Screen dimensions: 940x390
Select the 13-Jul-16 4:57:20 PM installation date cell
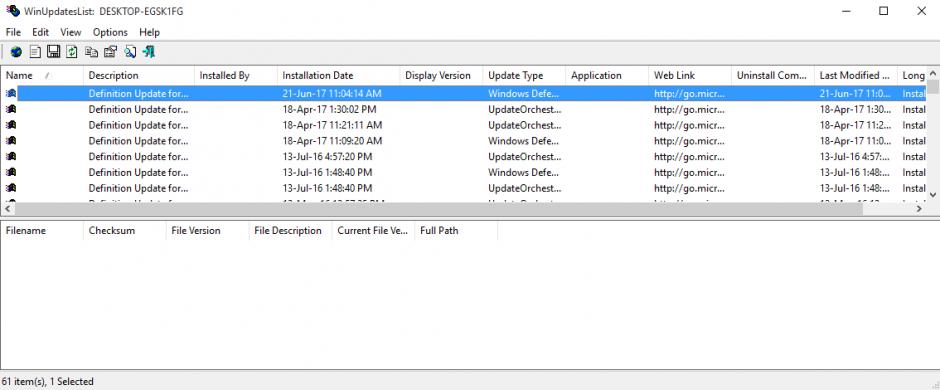tap(327, 156)
